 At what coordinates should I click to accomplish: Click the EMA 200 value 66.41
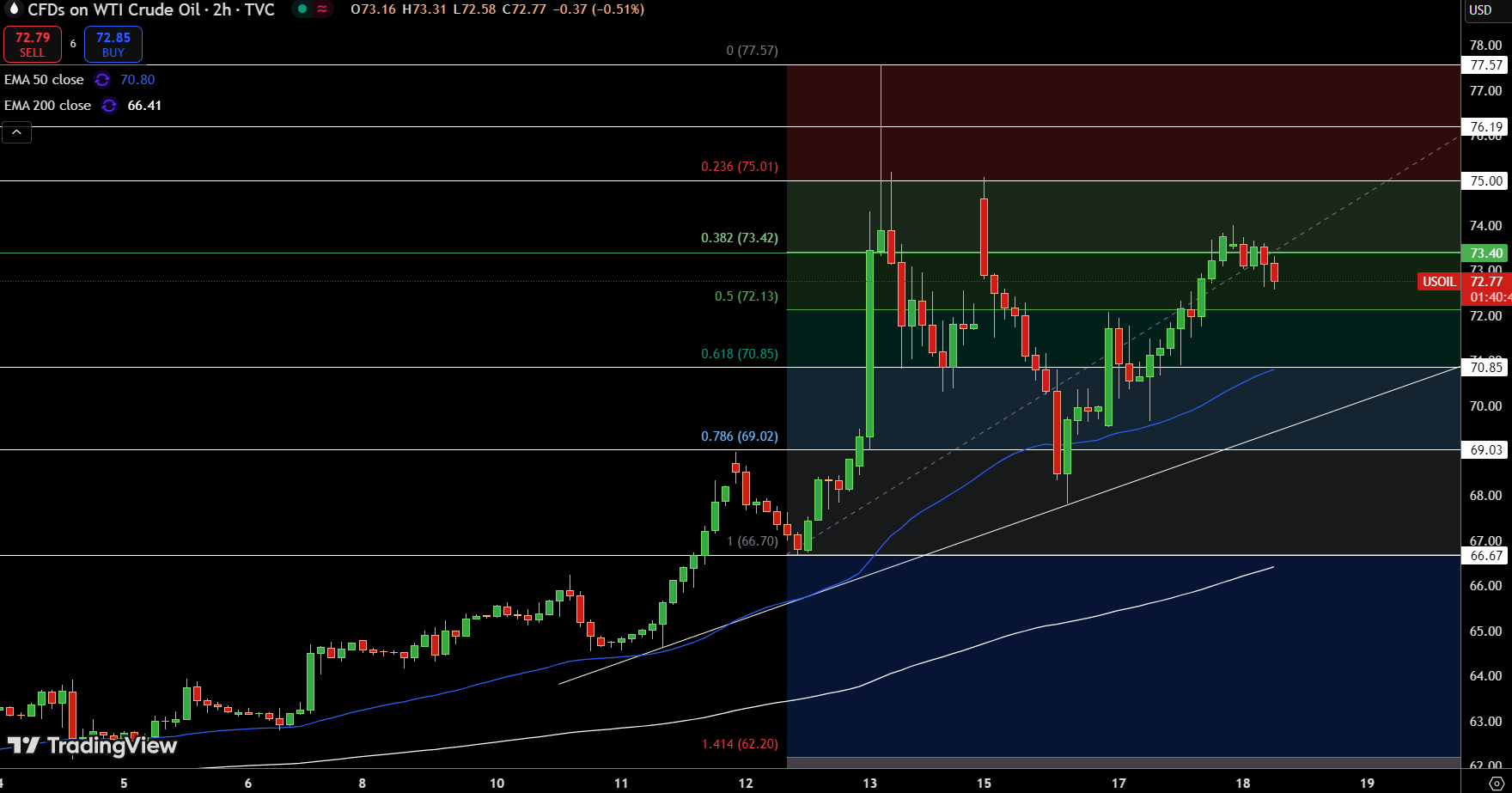click(144, 106)
